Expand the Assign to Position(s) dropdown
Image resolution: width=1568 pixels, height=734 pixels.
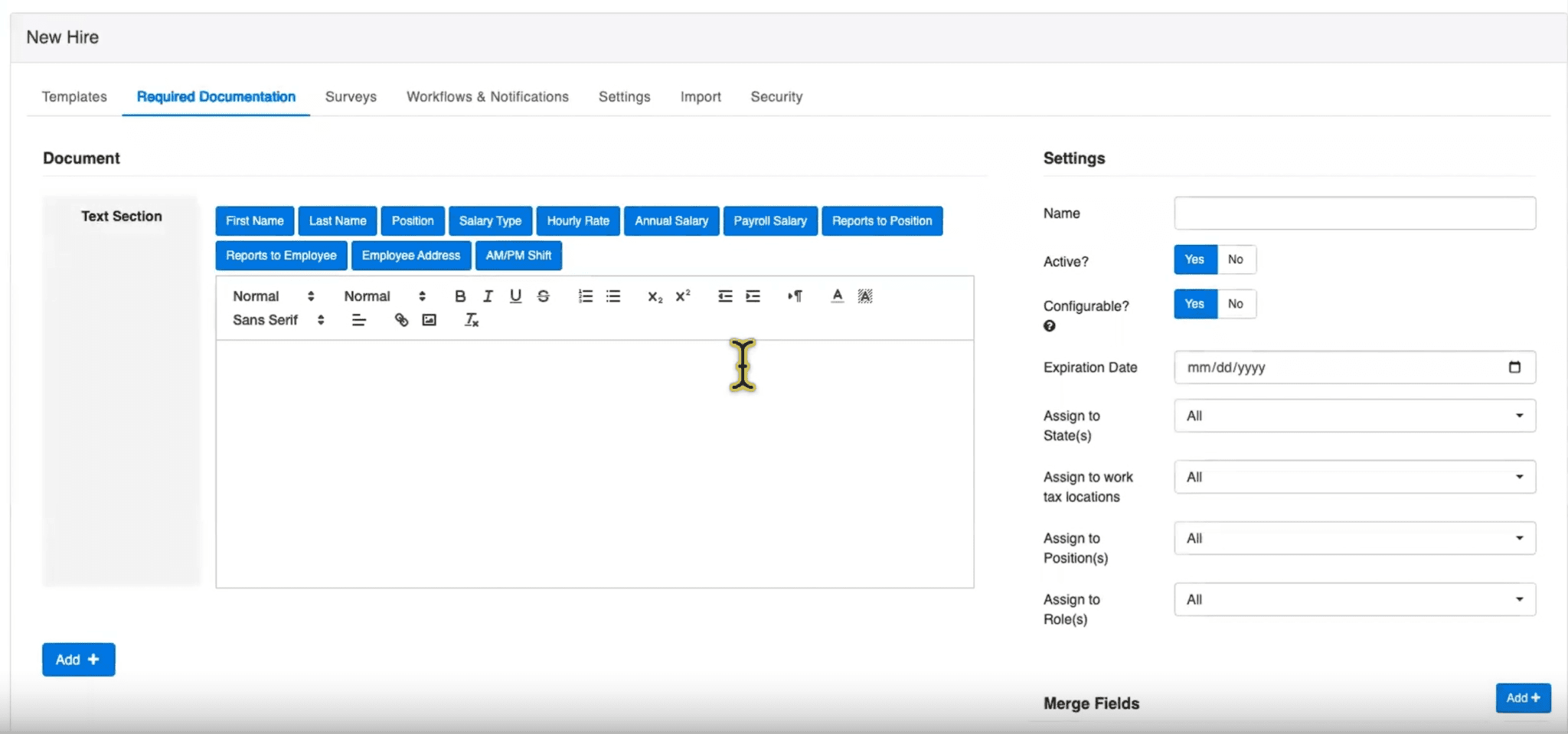(x=1354, y=538)
